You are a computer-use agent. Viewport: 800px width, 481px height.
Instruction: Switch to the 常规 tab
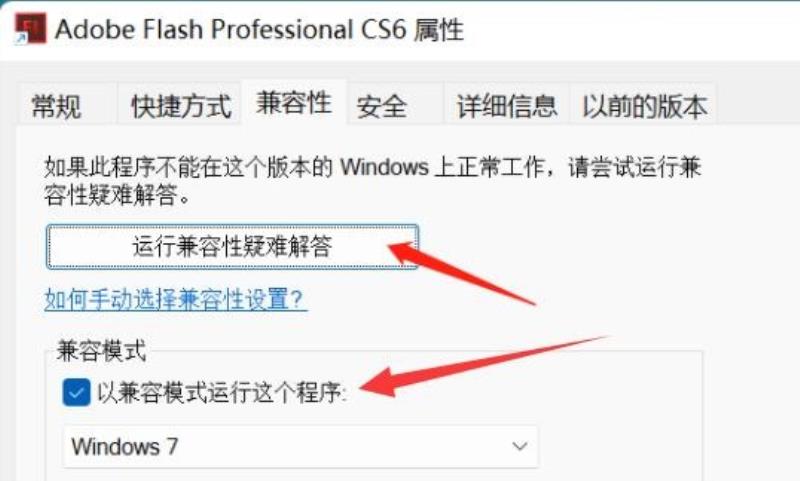[x=56, y=106]
